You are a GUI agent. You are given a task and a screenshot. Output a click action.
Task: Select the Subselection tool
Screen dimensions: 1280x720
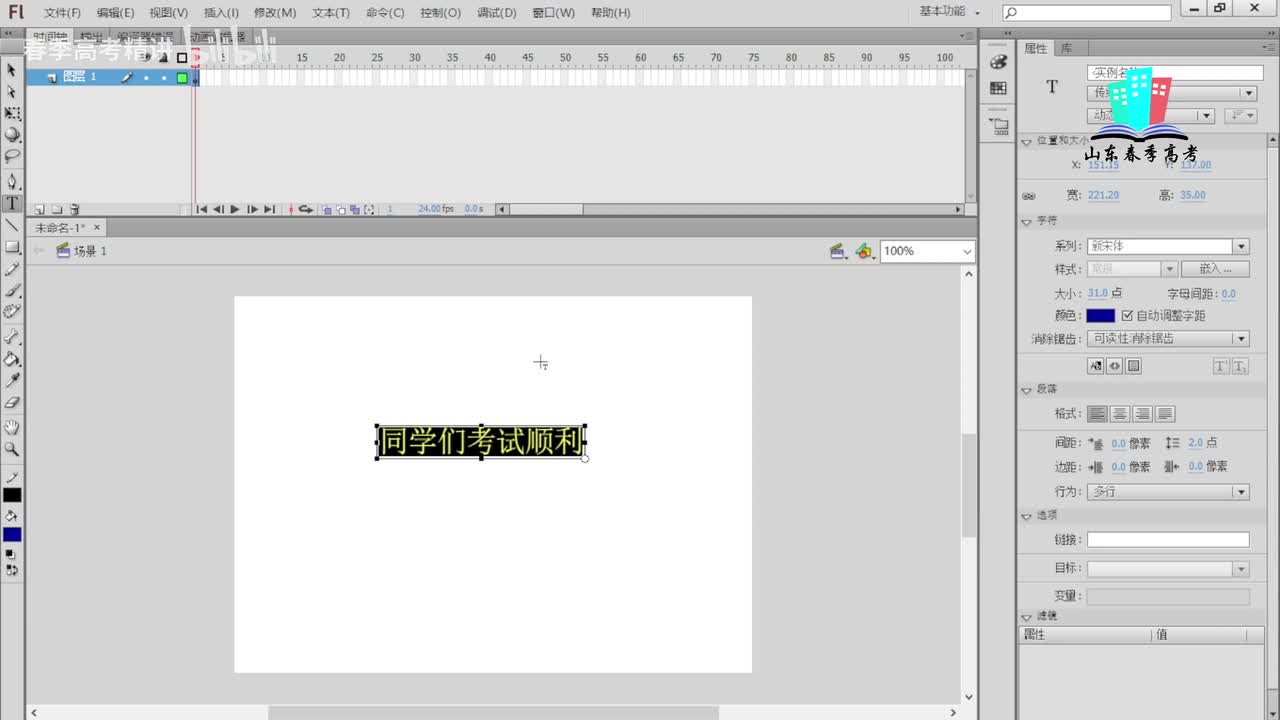[12, 92]
